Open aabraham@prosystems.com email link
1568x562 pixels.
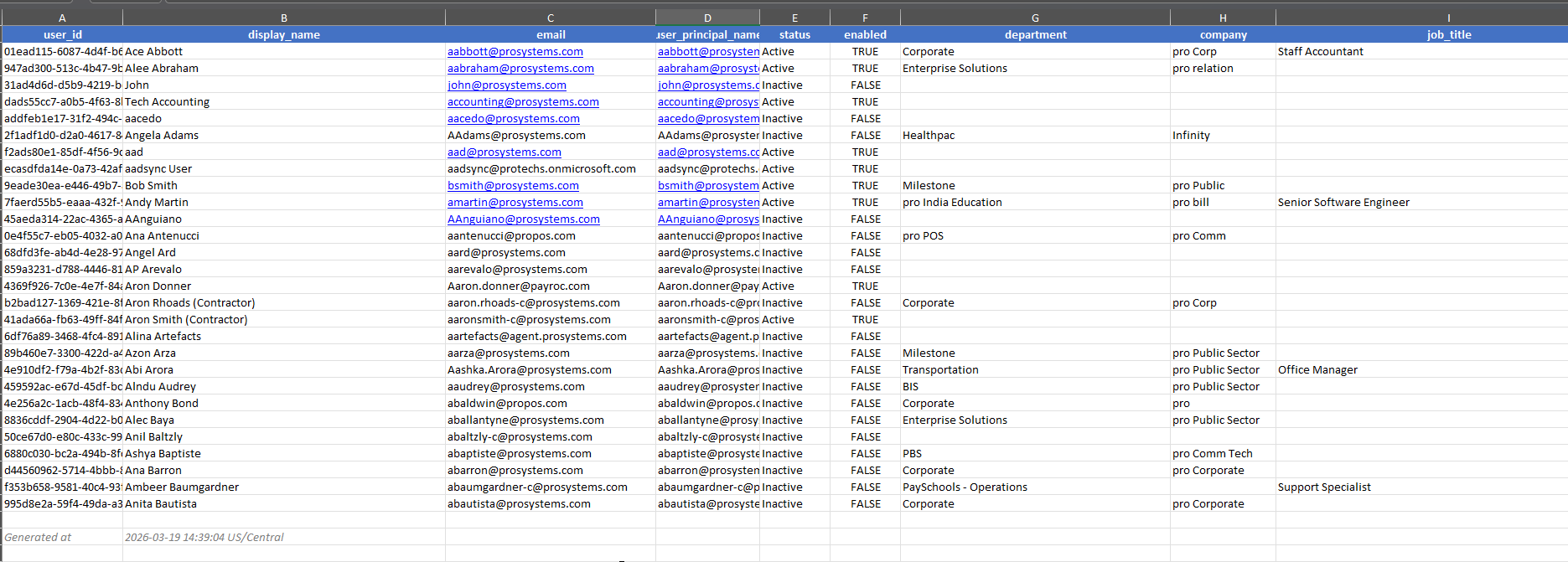pos(520,68)
